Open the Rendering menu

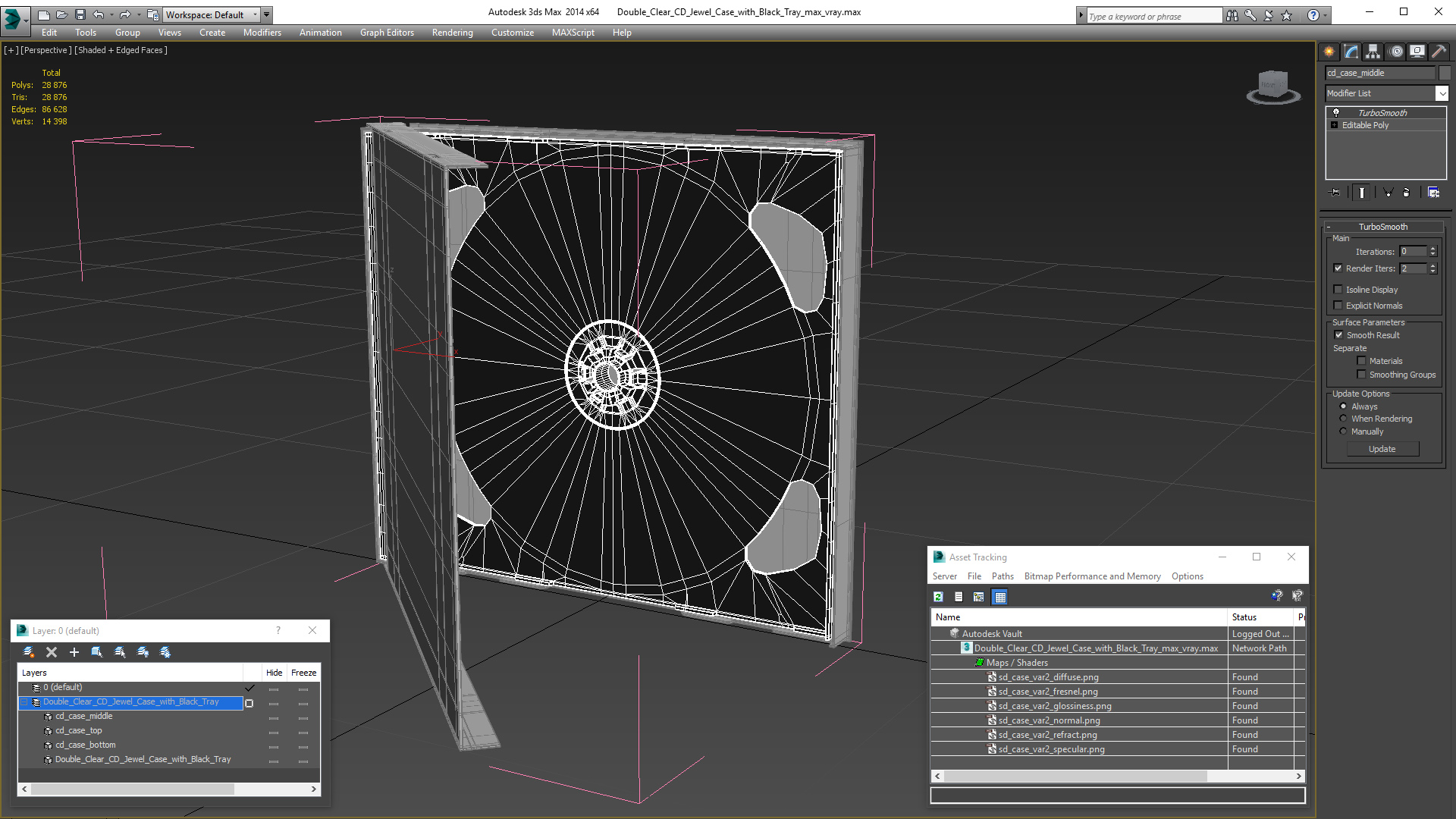(x=452, y=33)
